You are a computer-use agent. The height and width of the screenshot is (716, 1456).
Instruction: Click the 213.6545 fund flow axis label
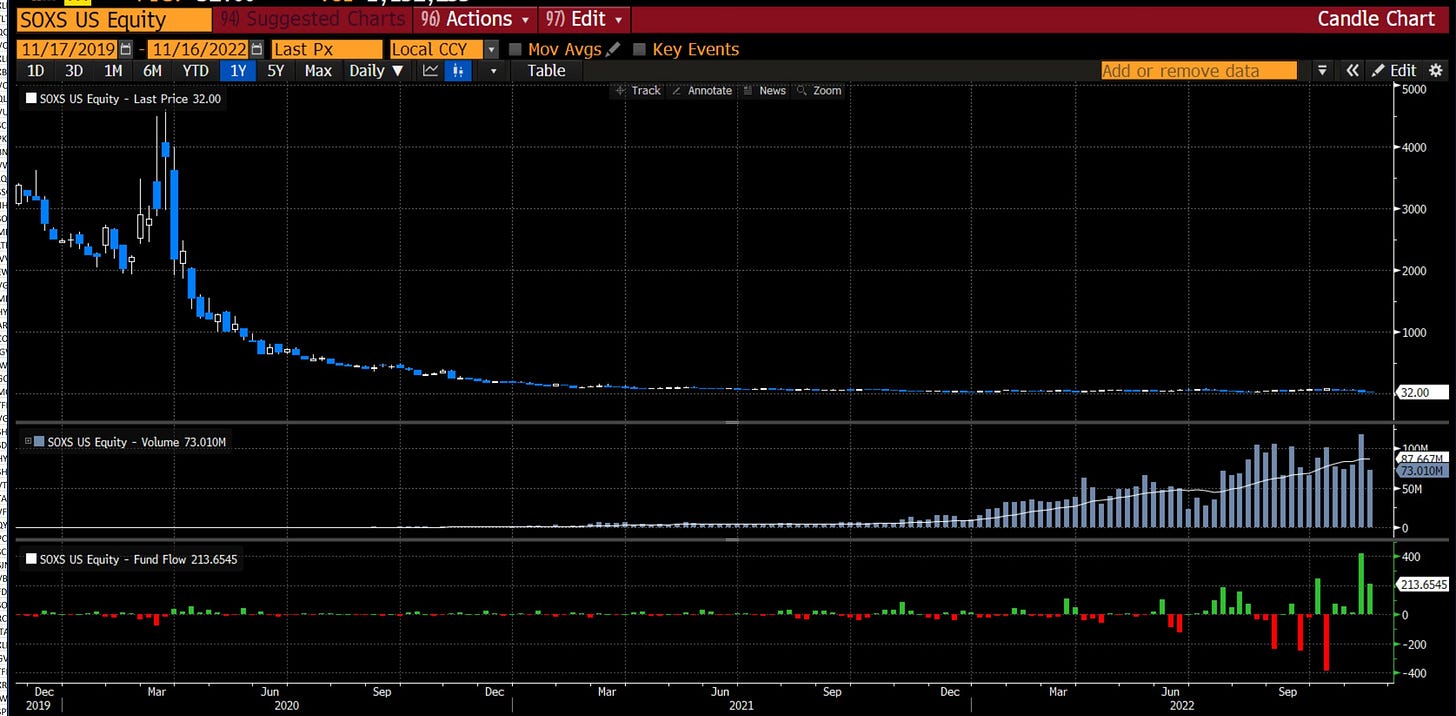[x=1424, y=584]
